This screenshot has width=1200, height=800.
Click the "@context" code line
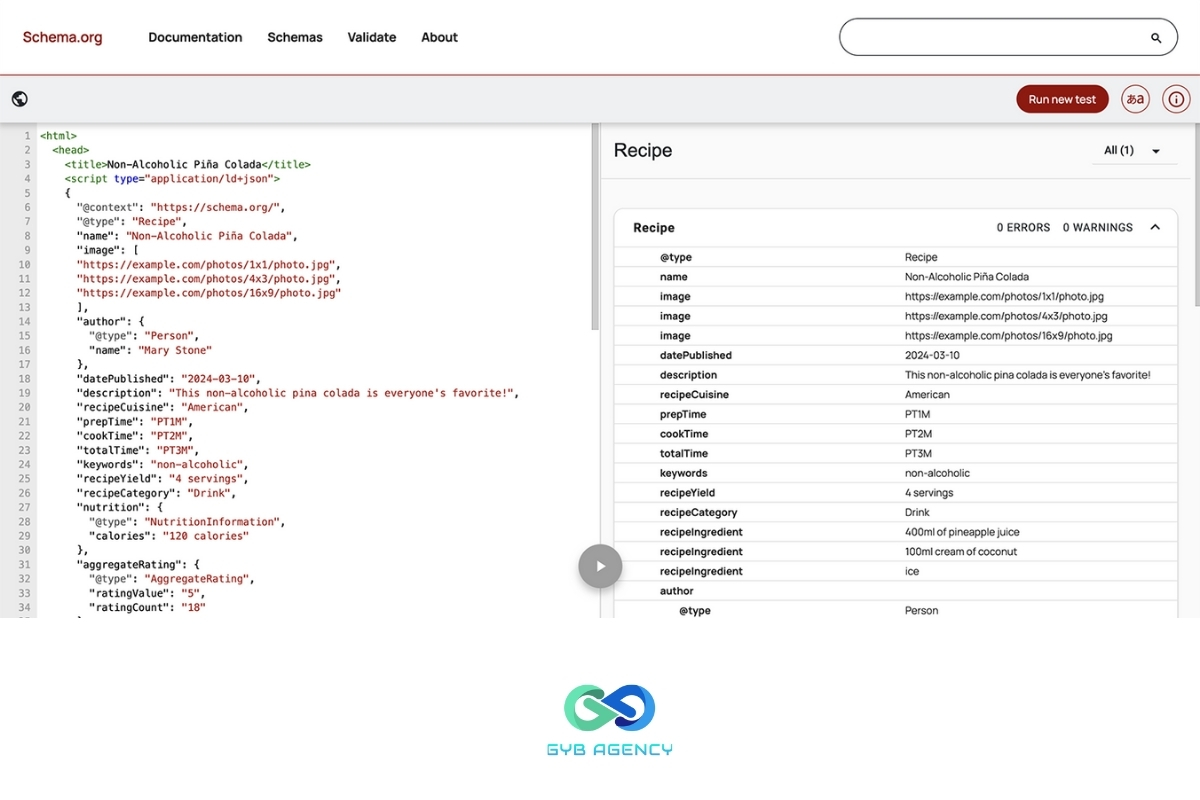(x=181, y=207)
